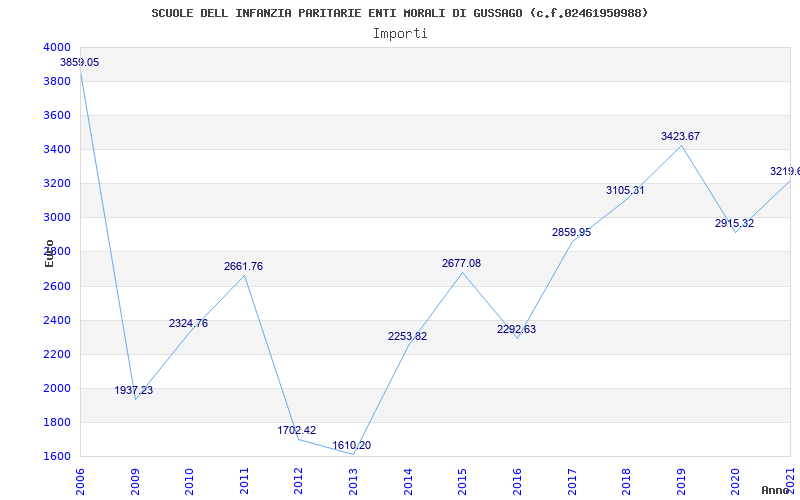Select data label 3859.05
This screenshot has height=500, width=800.
coord(80,62)
